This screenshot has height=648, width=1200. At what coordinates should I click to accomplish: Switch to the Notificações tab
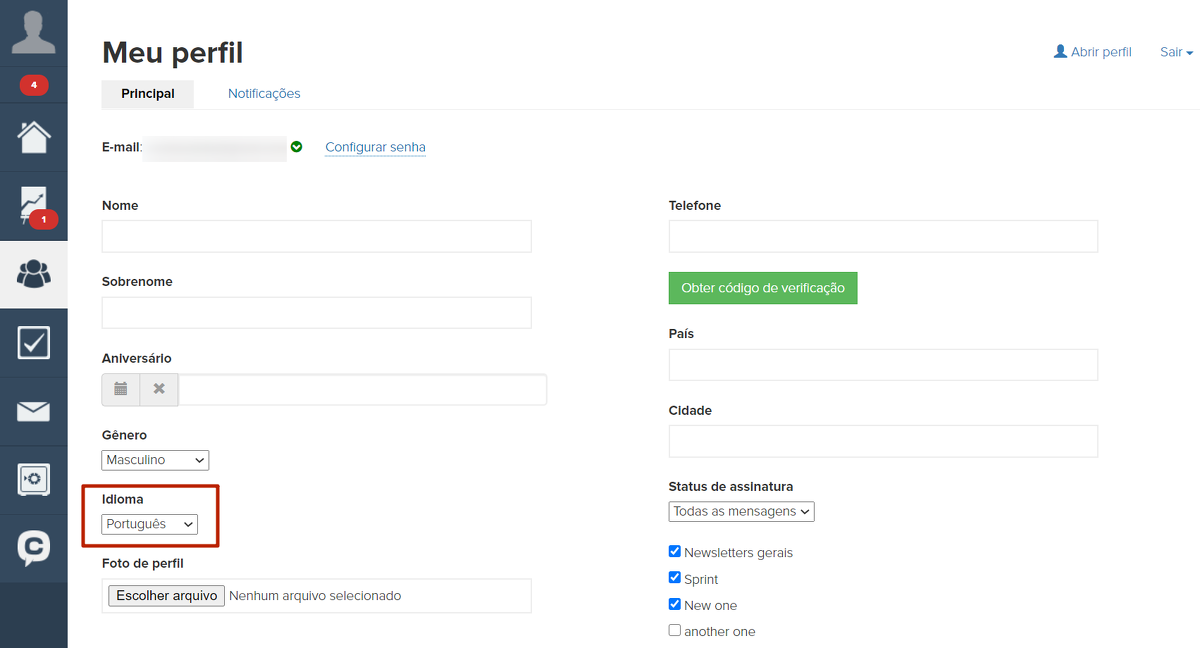point(264,94)
